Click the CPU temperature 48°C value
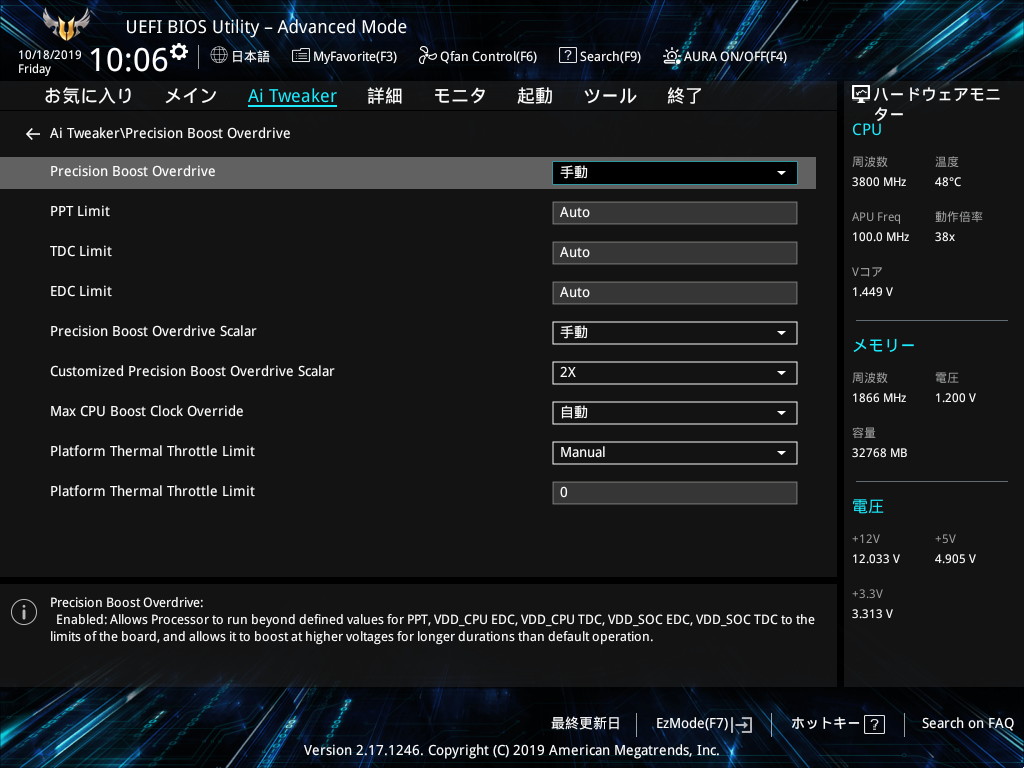Image resolution: width=1024 pixels, height=768 pixels. pos(948,182)
